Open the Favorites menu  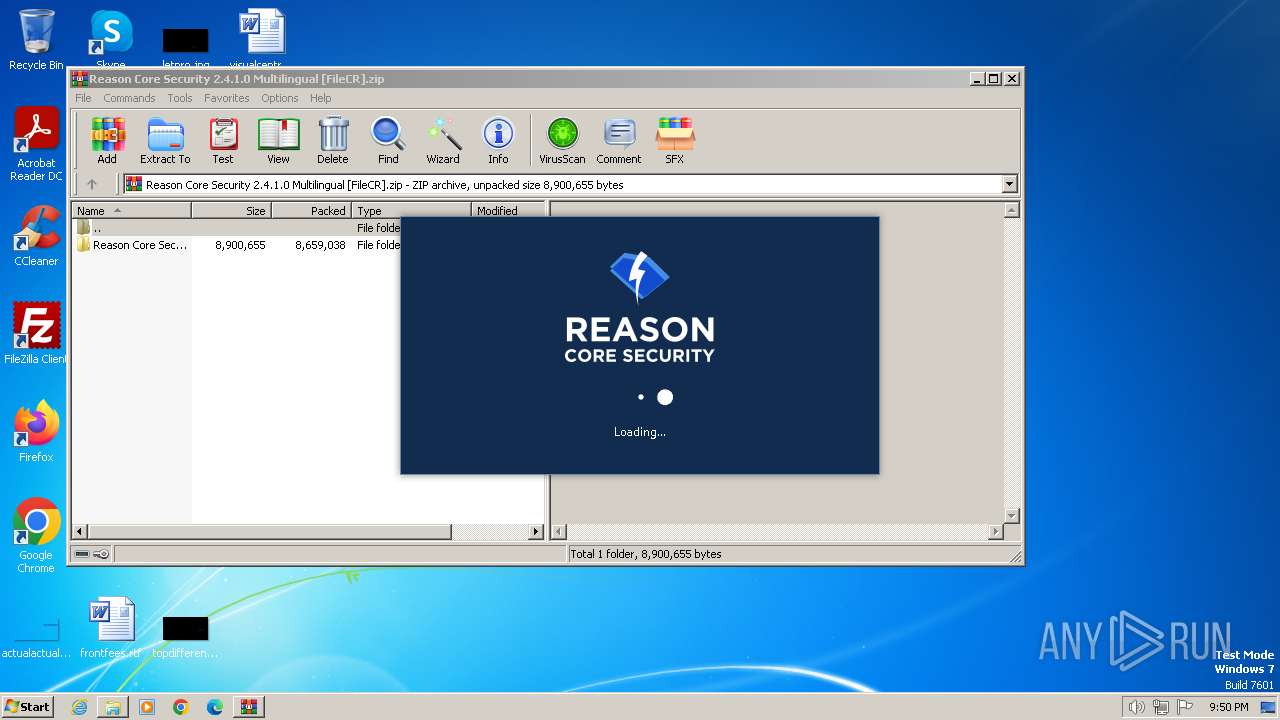[x=227, y=98]
